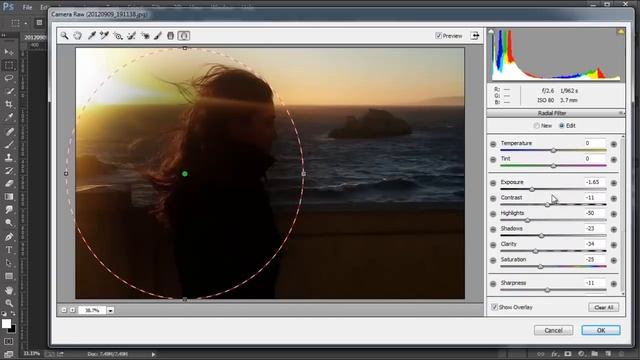This screenshot has height=360, width=640.
Task: Toggle the Show Overlay checkbox
Action: 494,307
